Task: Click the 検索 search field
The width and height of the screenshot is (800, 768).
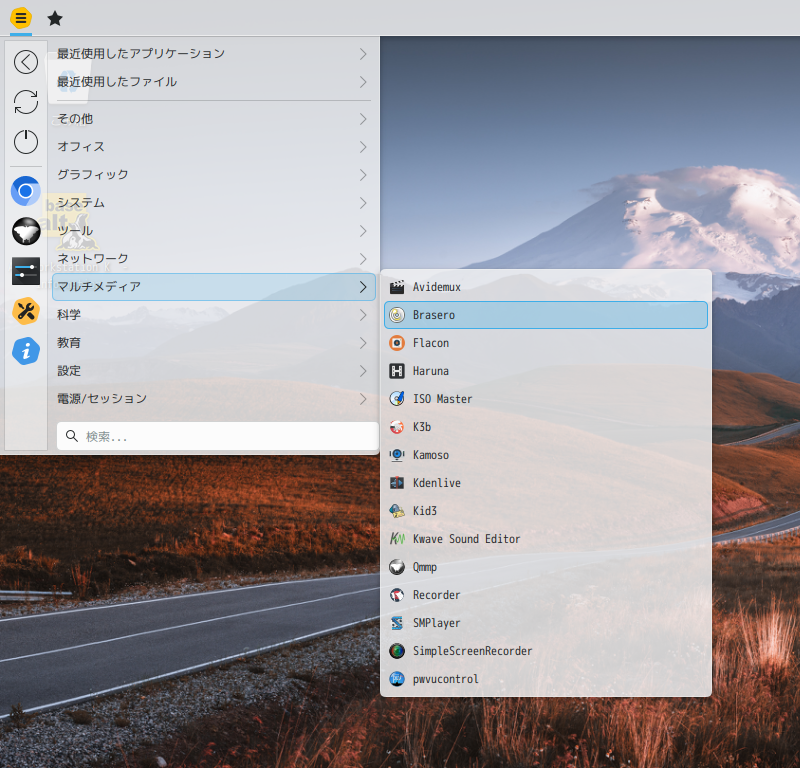Action: (218, 436)
